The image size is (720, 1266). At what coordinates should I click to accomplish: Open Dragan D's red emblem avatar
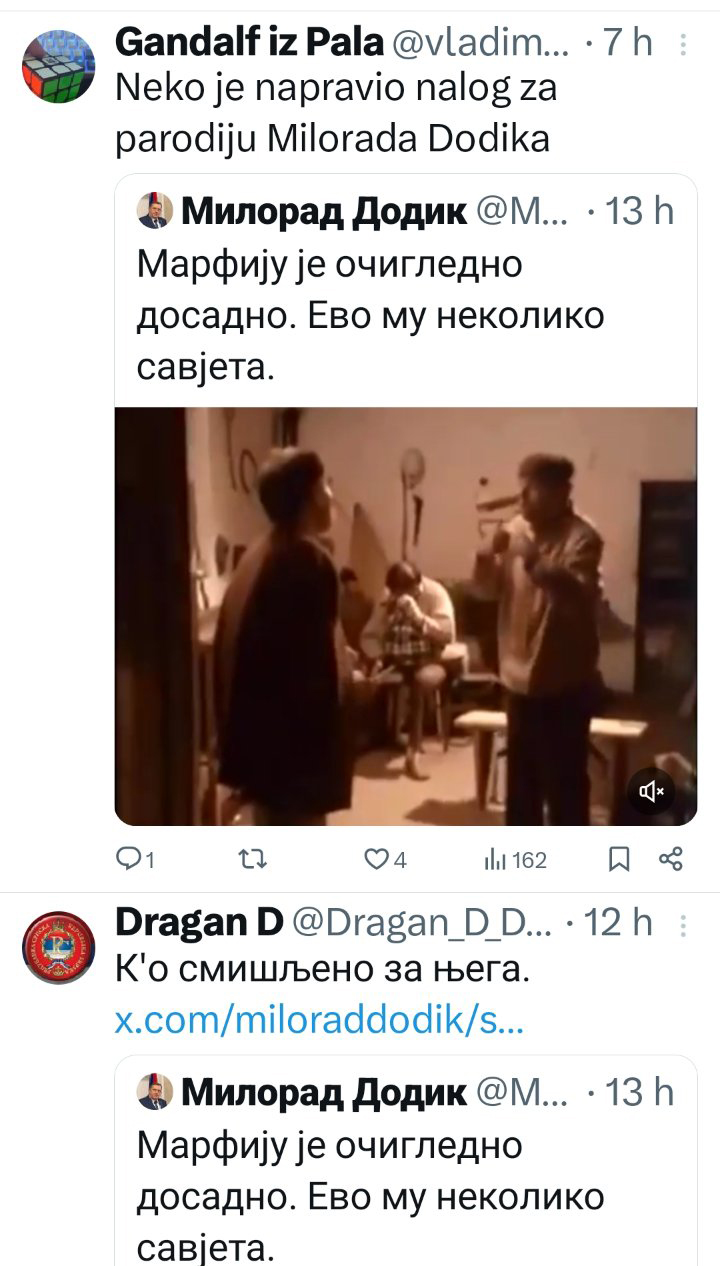pos(59,947)
